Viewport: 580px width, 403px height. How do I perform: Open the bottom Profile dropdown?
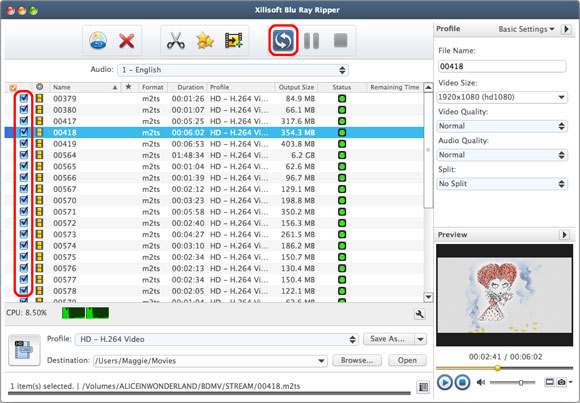click(216, 339)
